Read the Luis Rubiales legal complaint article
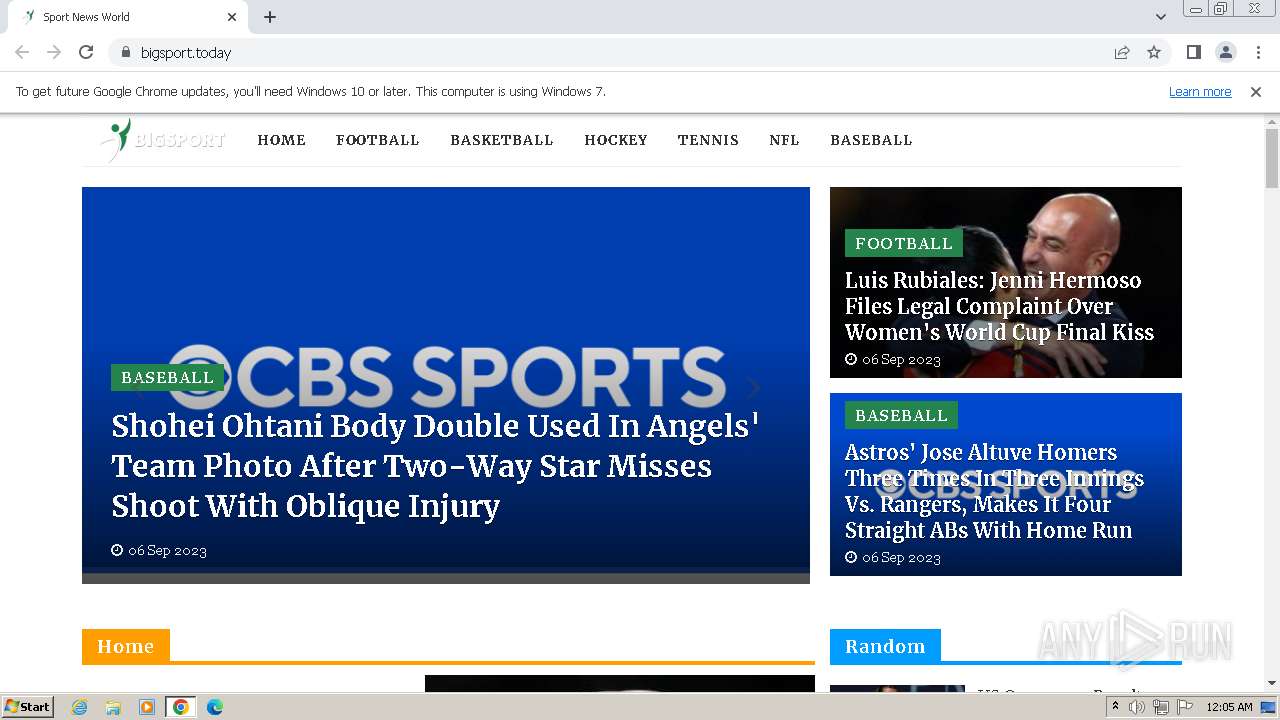This screenshot has width=1280, height=720. pyautogui.click(x=999, y=306)
